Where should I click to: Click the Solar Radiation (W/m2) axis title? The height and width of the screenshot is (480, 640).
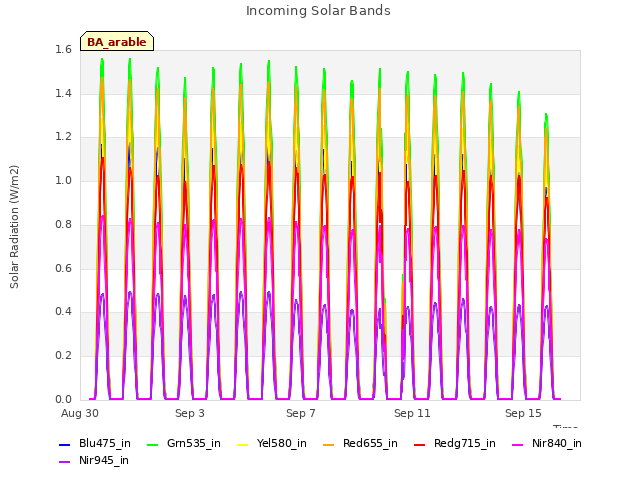14,227
